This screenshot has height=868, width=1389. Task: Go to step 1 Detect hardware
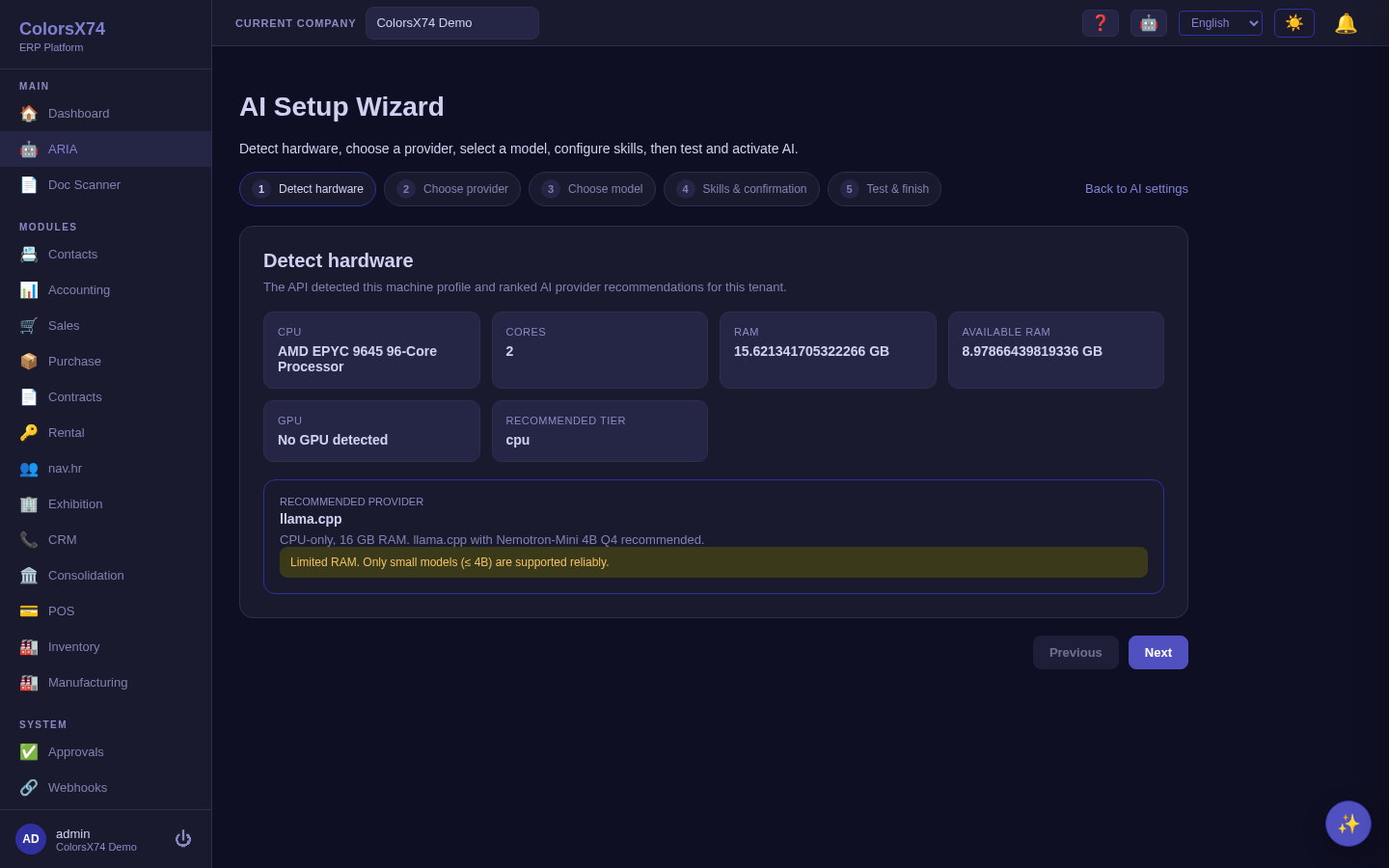[308, 189]
